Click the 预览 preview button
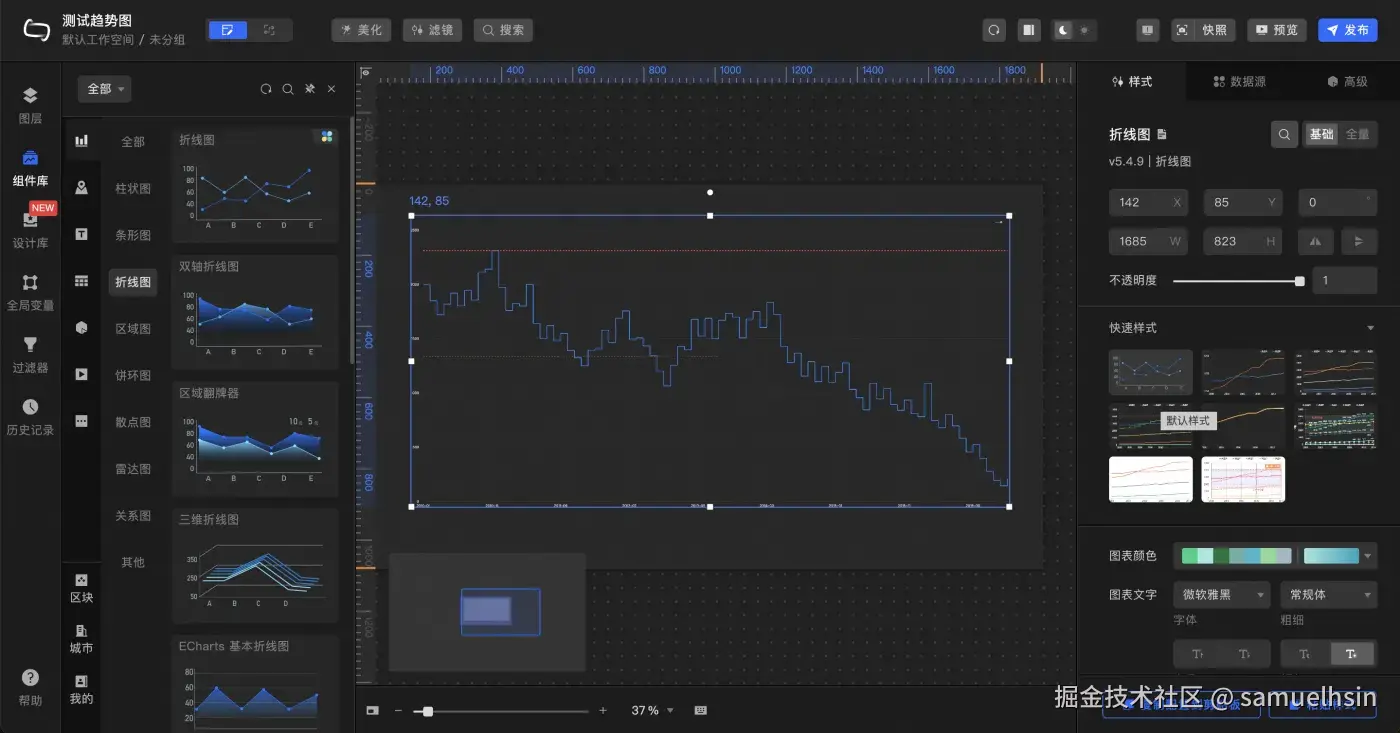 [1277, 30]
